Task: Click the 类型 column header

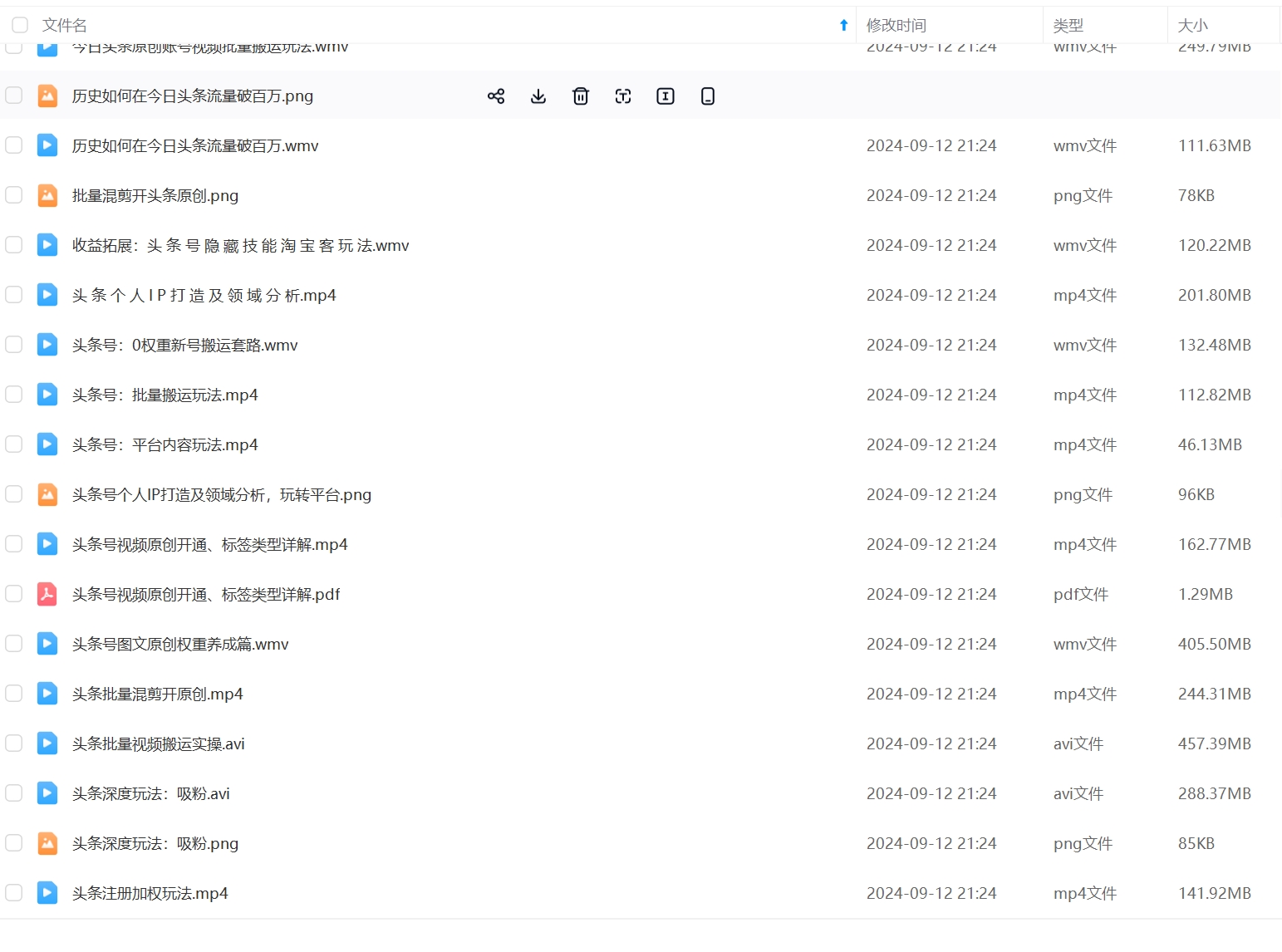Action: coord(1068,25)
